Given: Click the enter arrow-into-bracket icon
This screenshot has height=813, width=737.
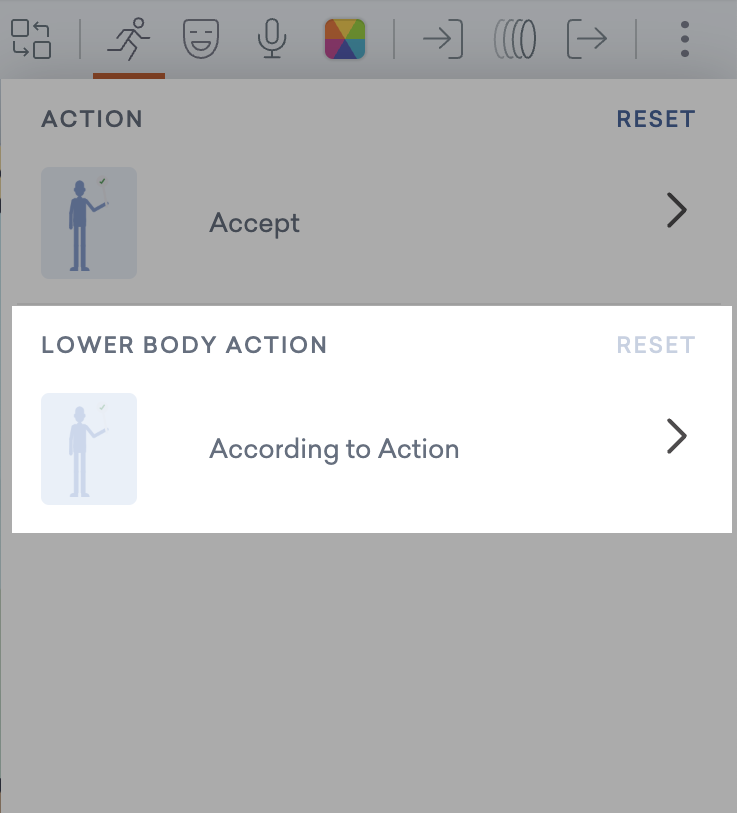Looking at the screenshot, I should pos(442,39).
